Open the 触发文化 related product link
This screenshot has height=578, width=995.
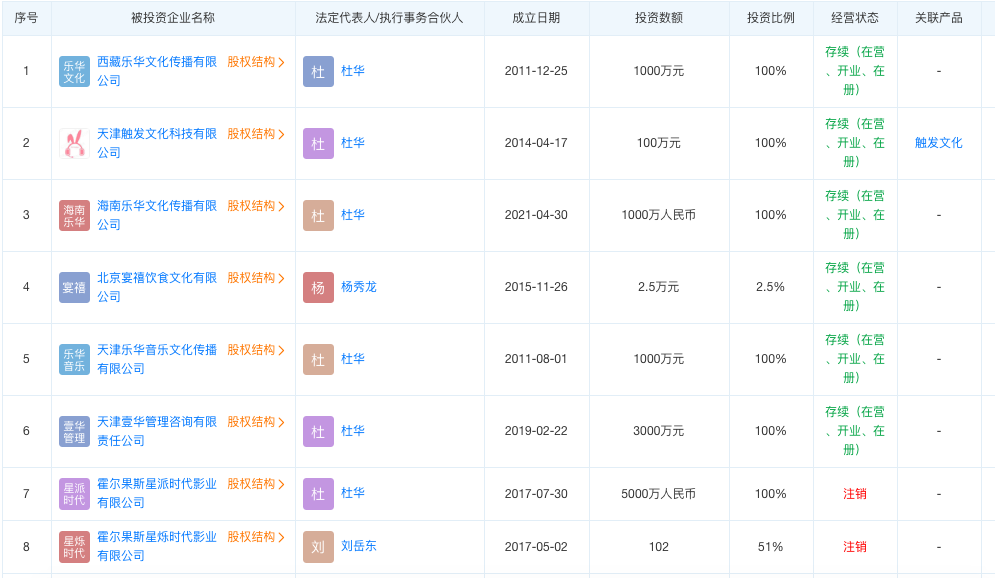(x=939, y=143)
